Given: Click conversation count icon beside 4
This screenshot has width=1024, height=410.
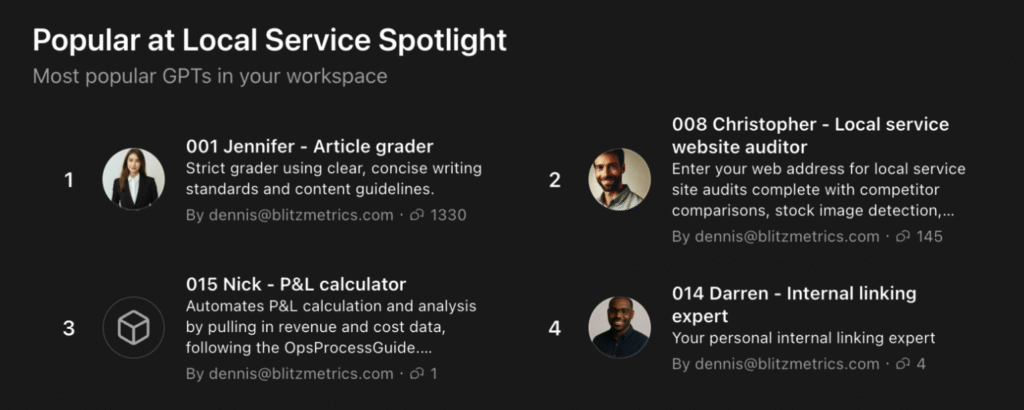Looking at the screenshot, I should coord(903,364).
